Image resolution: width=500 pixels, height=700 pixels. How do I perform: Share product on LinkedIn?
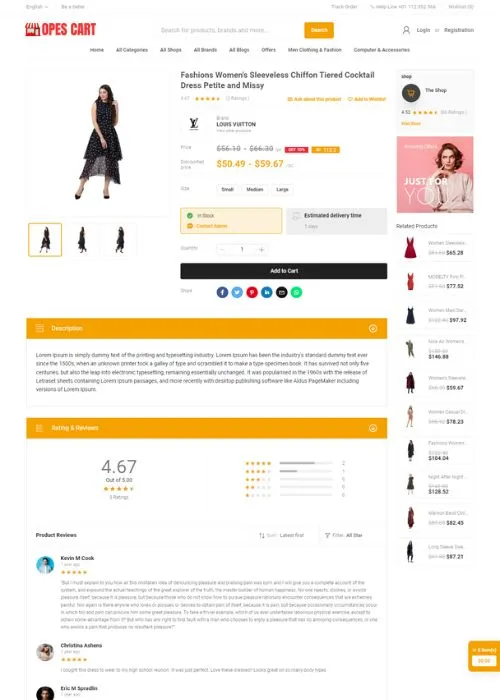(267, 292)
